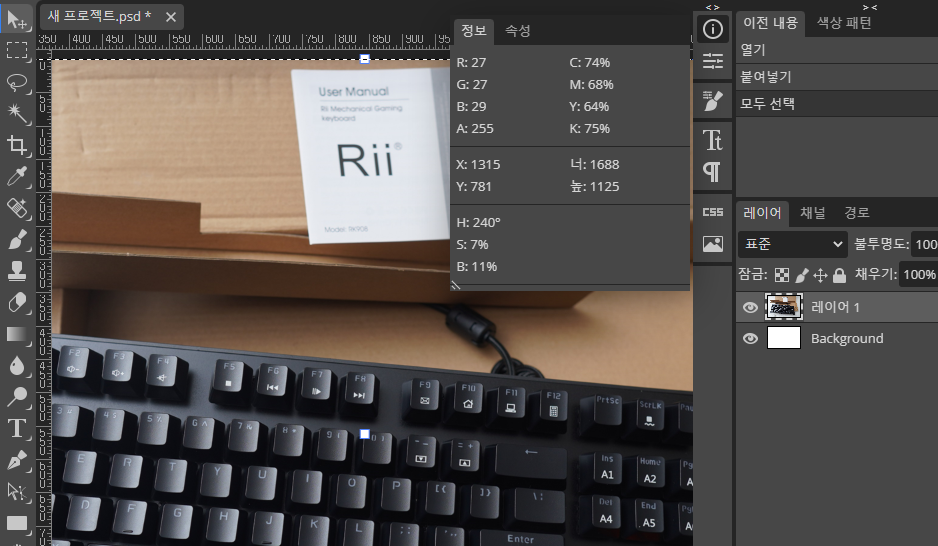Switch to the 채널 tab

[812, 213]
